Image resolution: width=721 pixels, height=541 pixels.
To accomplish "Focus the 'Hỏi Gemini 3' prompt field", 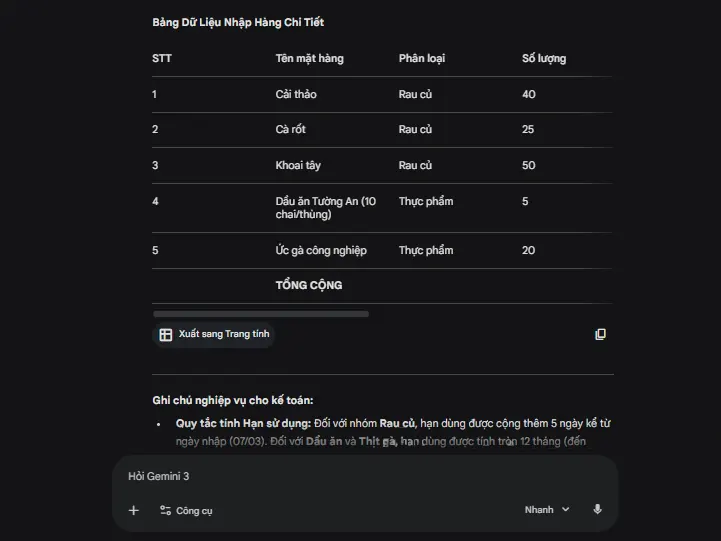I will click(360, 476).
